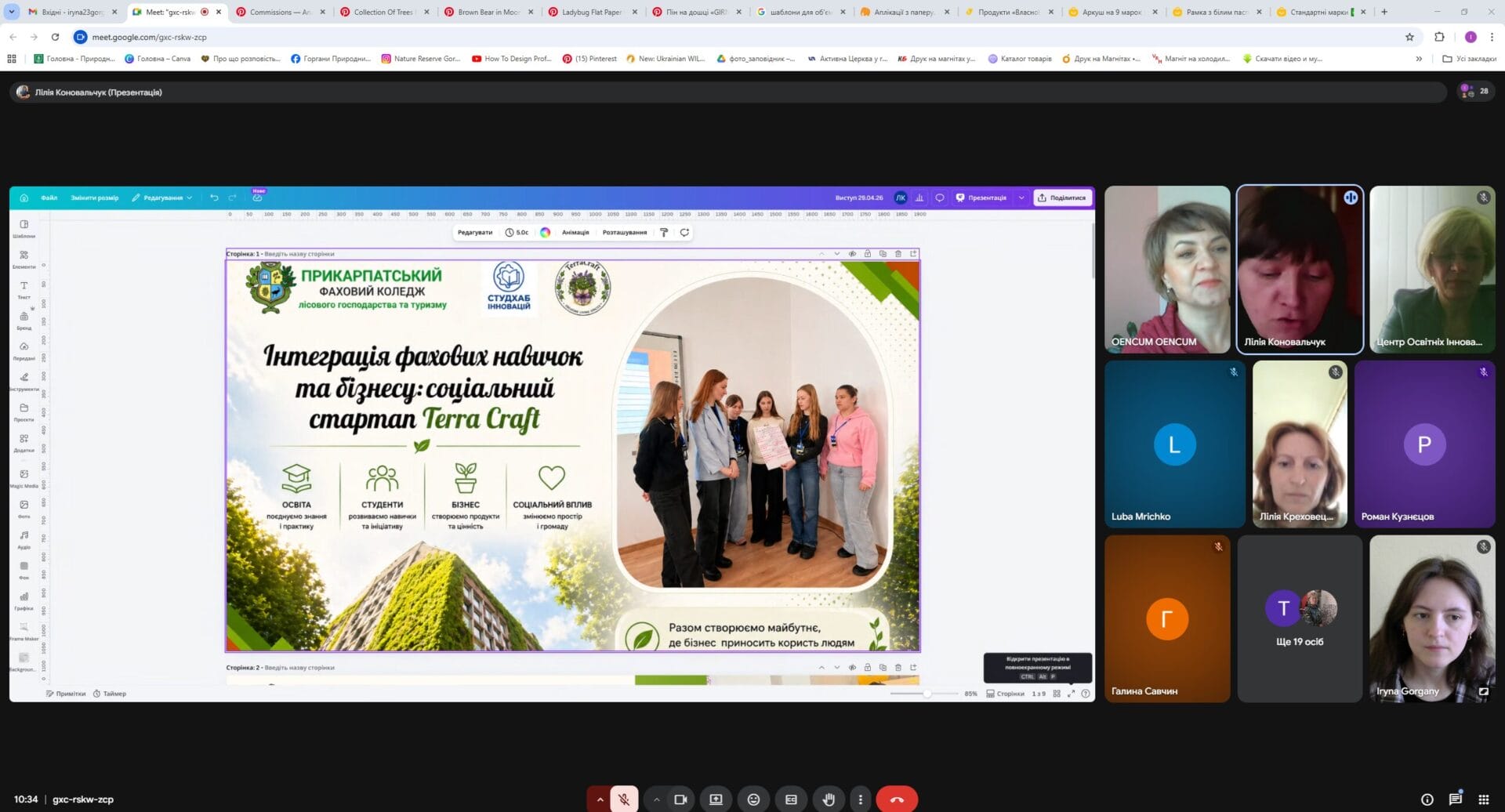
Task: Leave the call with red hang-up button
Action: [897, 799]
